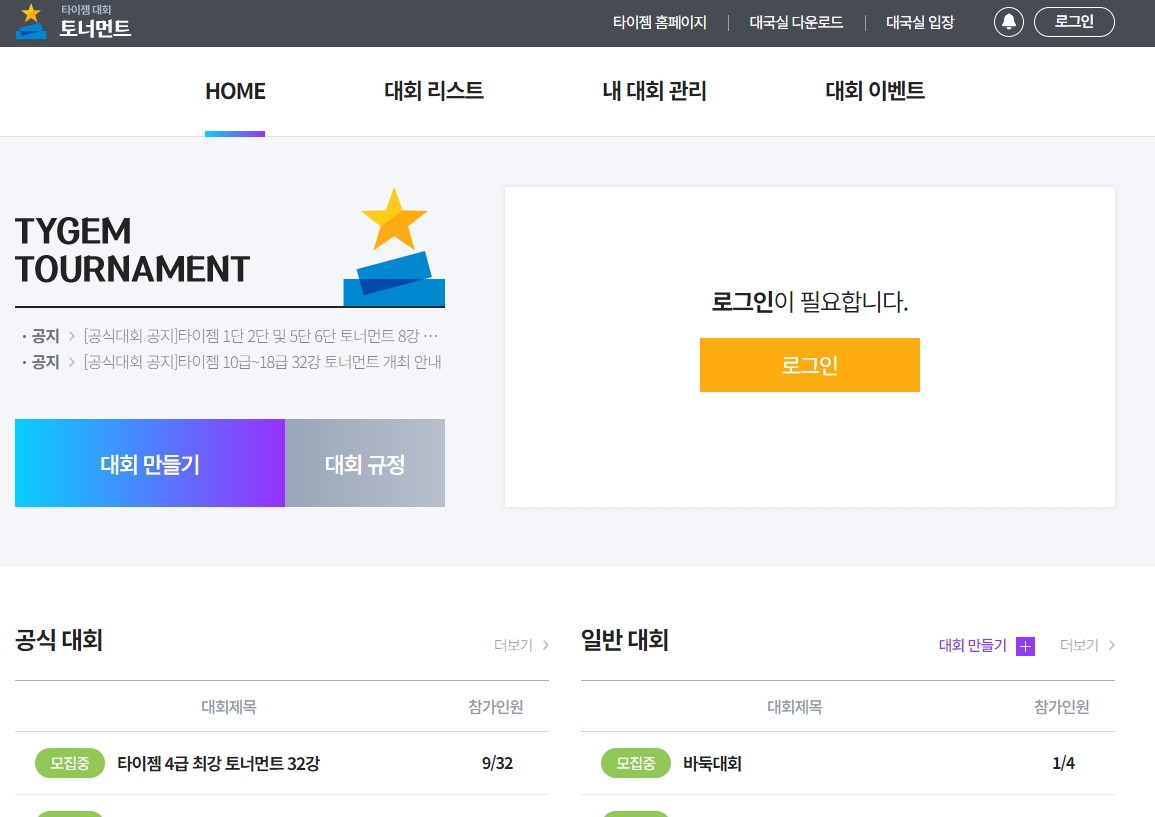Open the 10급~18급 32강 토너먼트 notice
The height and width of the screenshot is (817, 1155).
pos(262,362)
